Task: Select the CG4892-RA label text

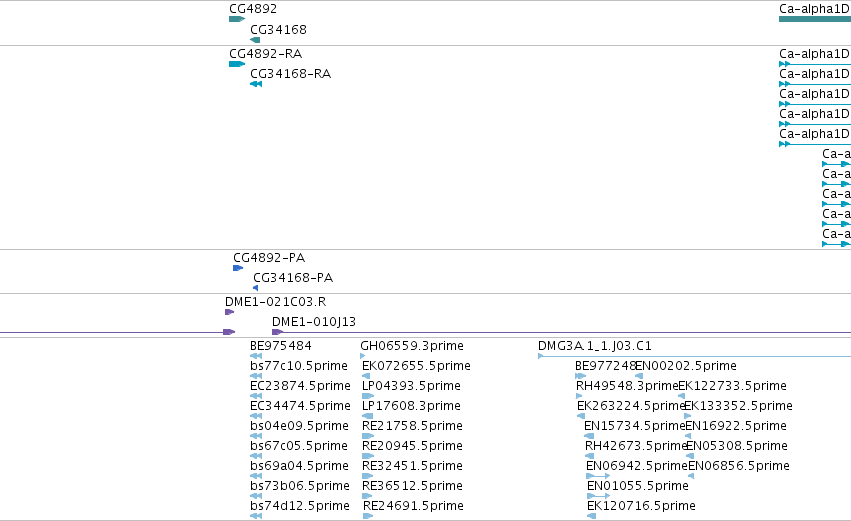Action: pos(265,54)
